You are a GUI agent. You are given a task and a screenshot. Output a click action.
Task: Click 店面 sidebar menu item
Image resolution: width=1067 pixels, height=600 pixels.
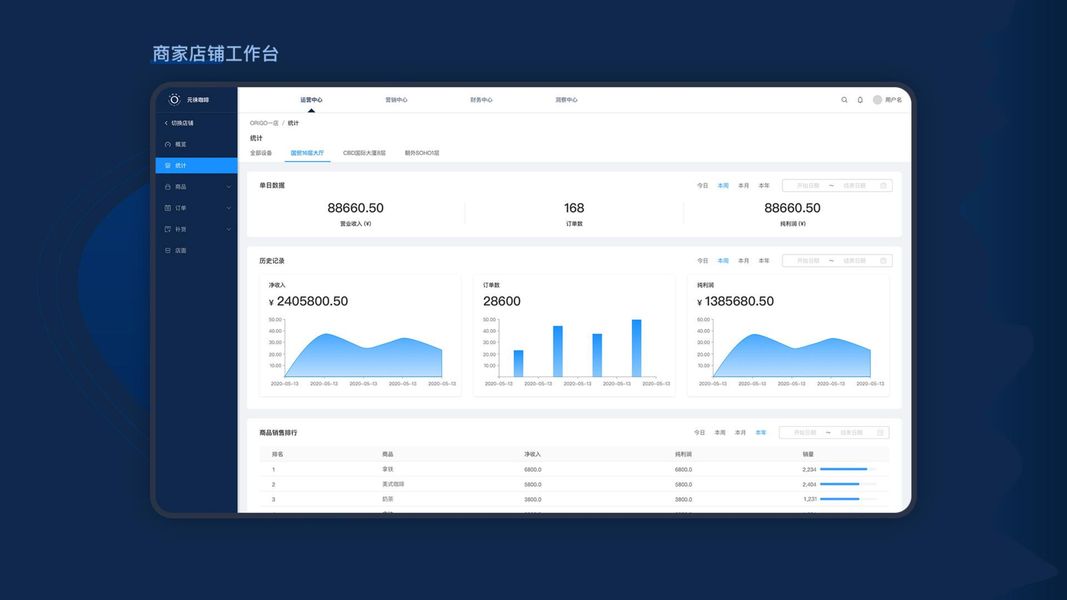coord(196,250)
